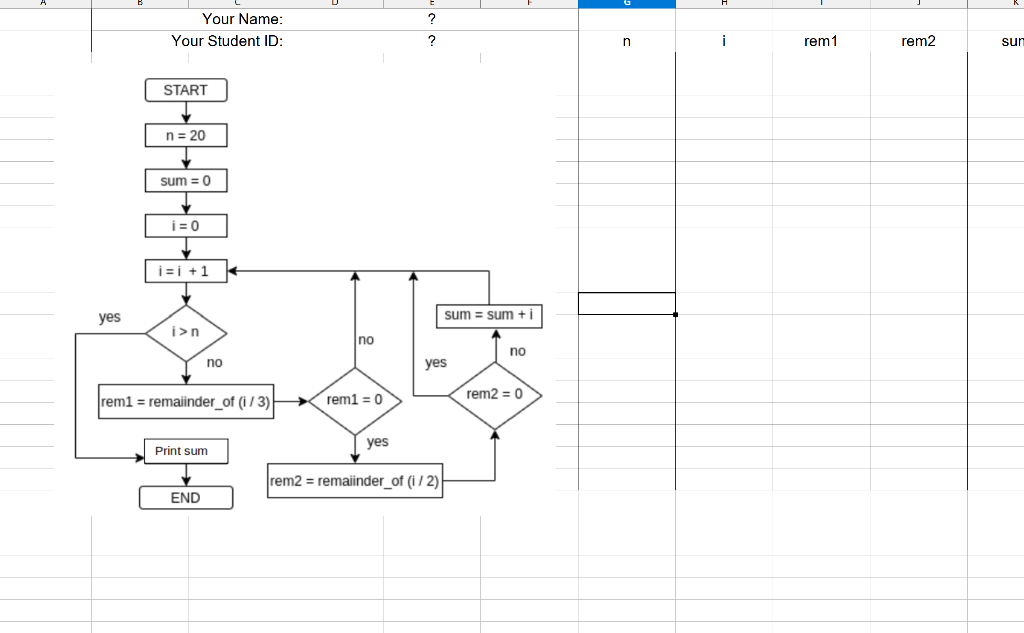Select the "rem1 = remainder_of (i / 3)" box
The width and height of the screenshot is (1024, 633).
point(186,401)
